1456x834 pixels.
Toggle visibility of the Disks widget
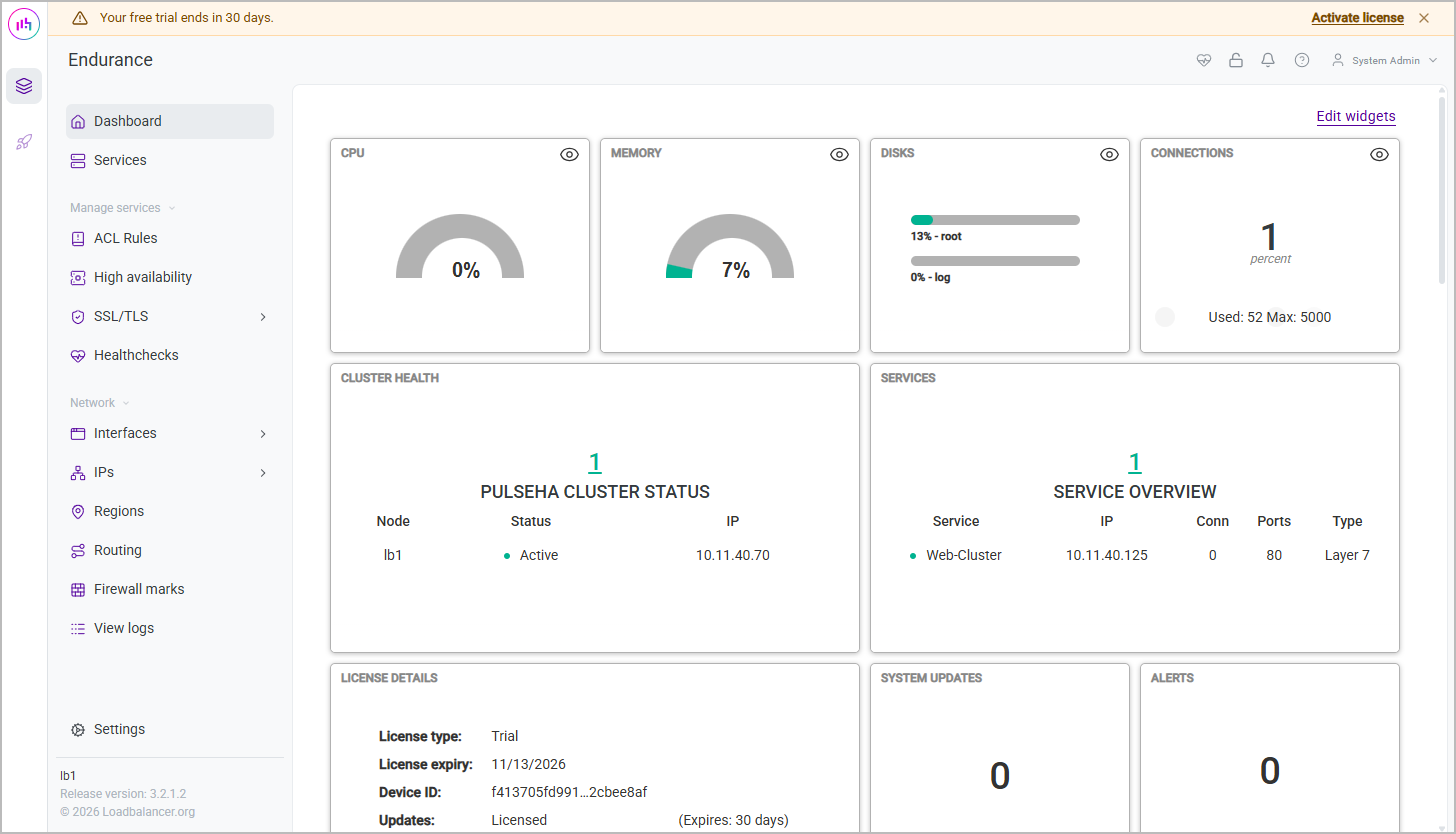[1109, 154]
